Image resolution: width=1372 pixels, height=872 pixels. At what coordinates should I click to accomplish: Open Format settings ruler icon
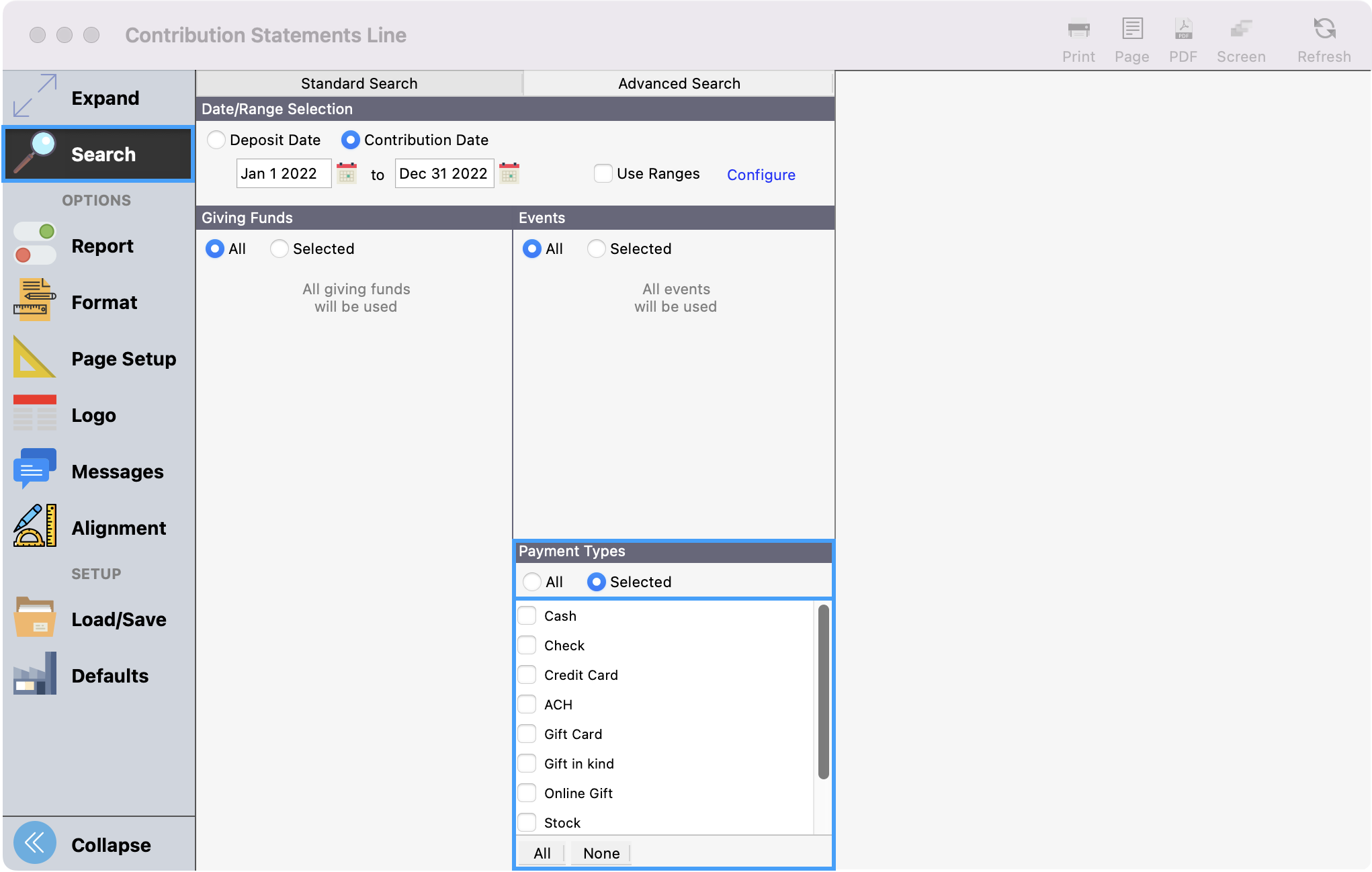pos(35,300)
